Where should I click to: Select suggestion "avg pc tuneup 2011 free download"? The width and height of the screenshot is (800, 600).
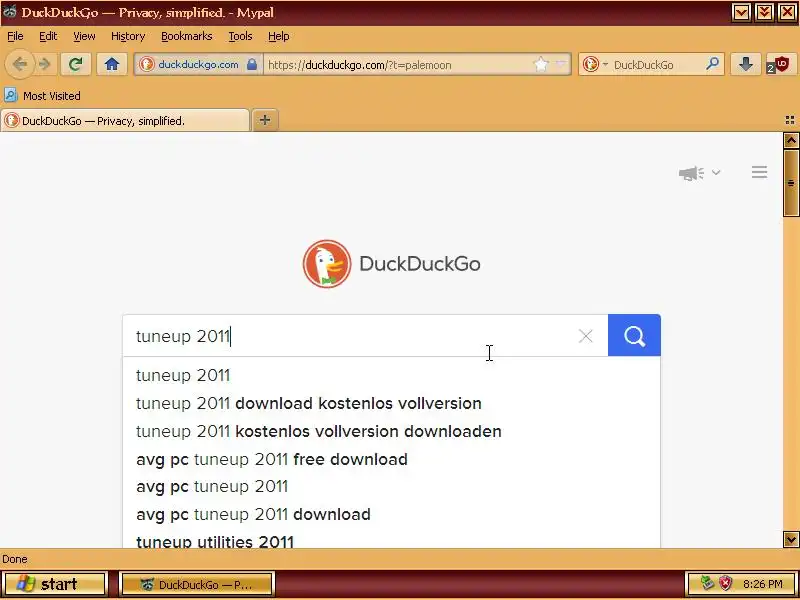[391, 459]
